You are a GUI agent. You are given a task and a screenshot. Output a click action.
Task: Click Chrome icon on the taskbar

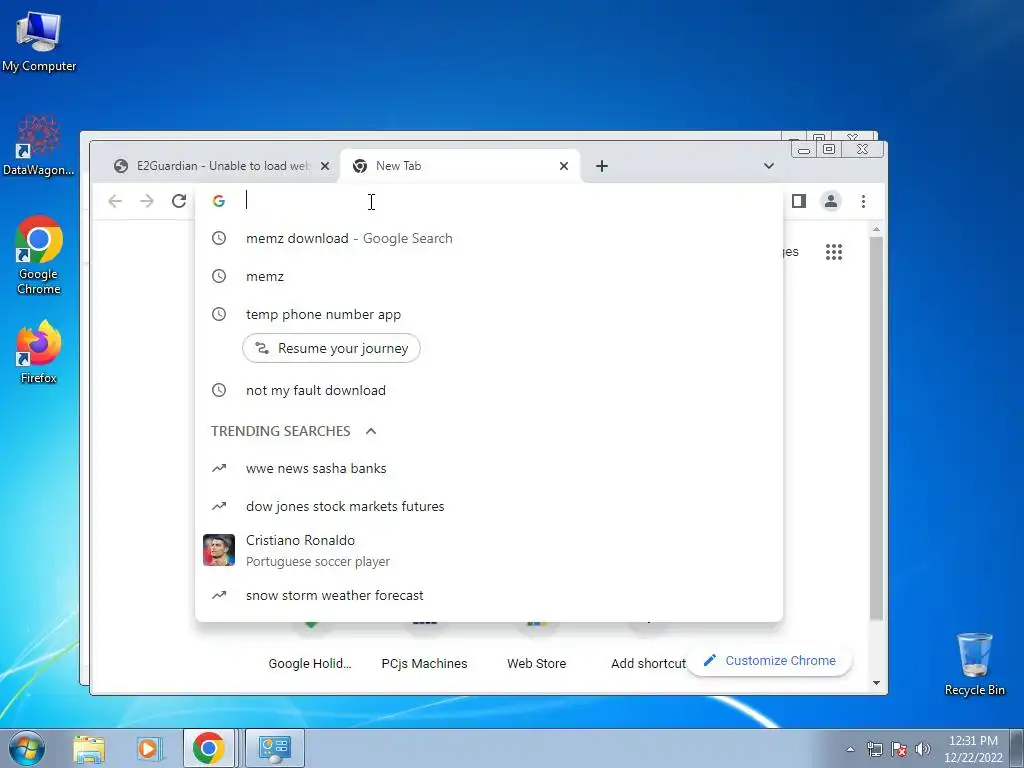(208, 748)
